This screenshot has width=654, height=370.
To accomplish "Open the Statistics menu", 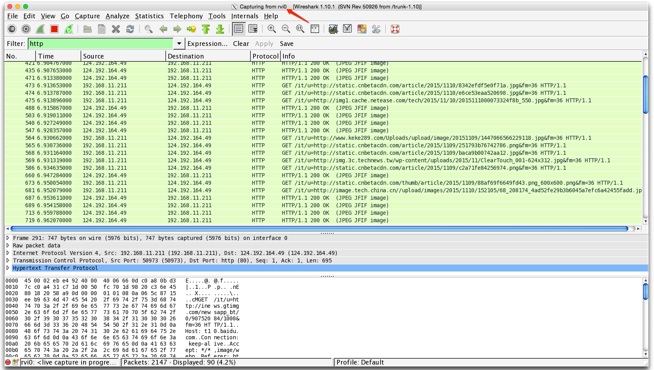I will coord(149,16).
